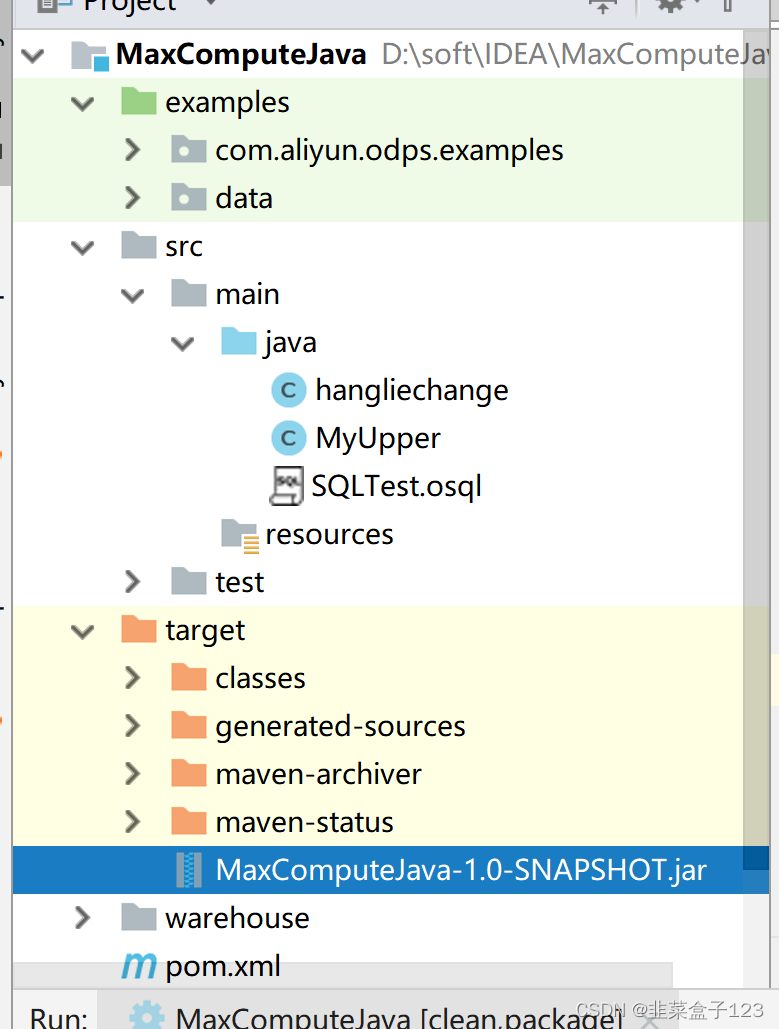Select the test folder label

pos(240,582)
